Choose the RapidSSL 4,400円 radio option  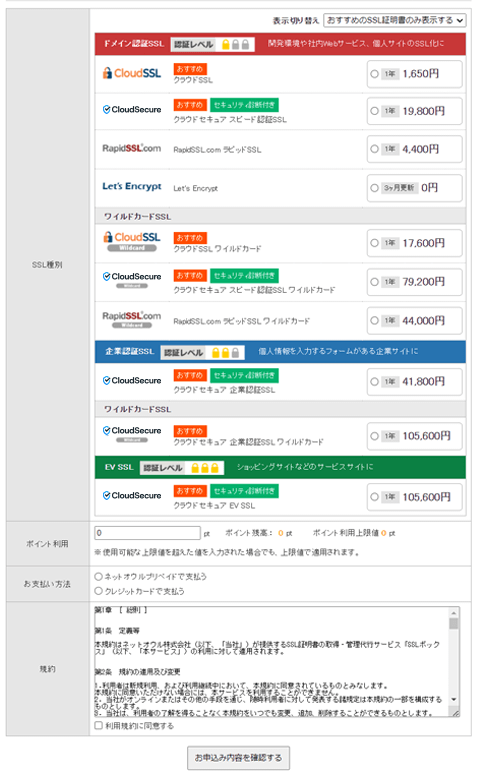tap(374, 149)
